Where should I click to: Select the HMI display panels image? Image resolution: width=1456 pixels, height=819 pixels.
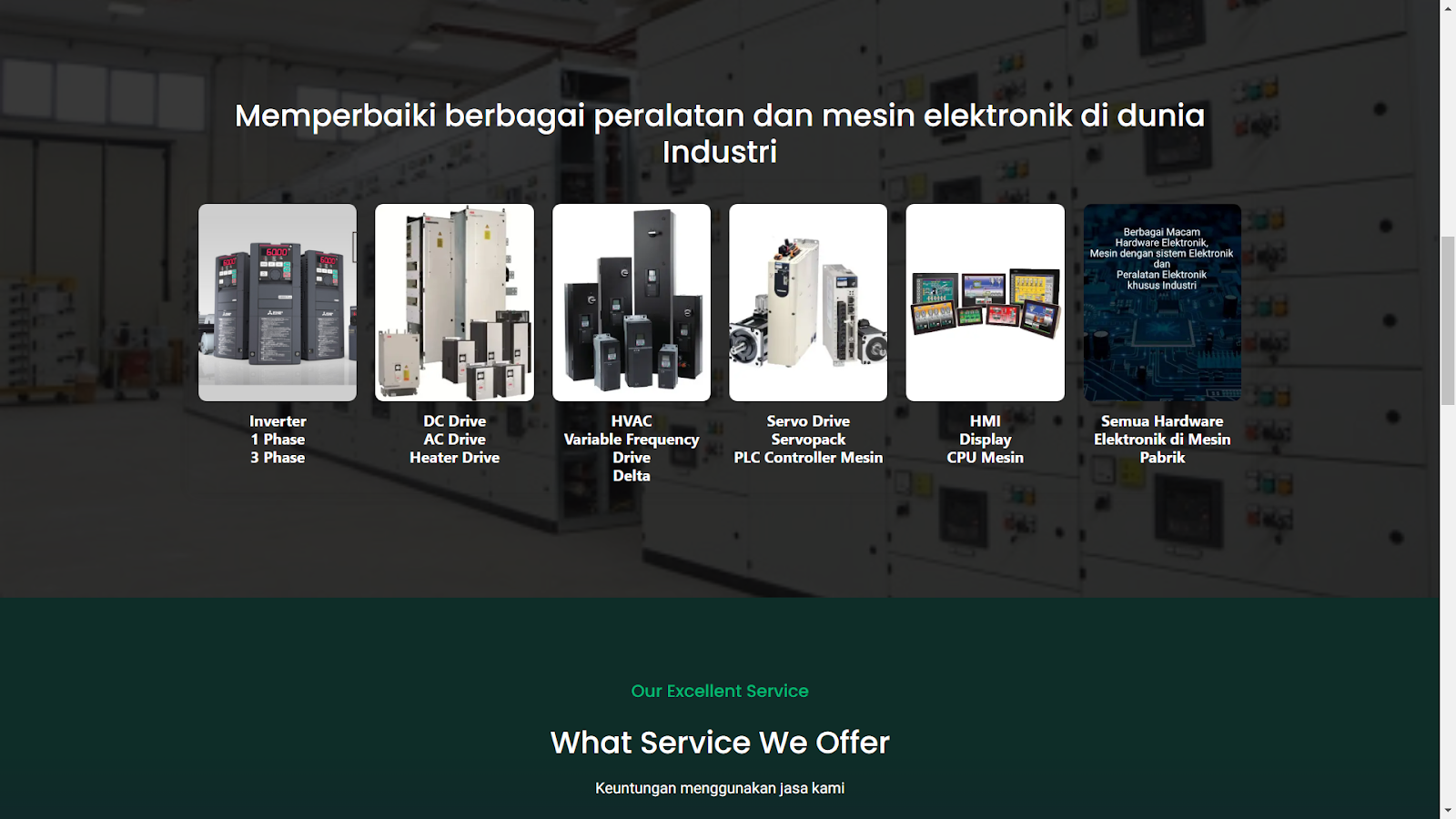coord(985,302)
